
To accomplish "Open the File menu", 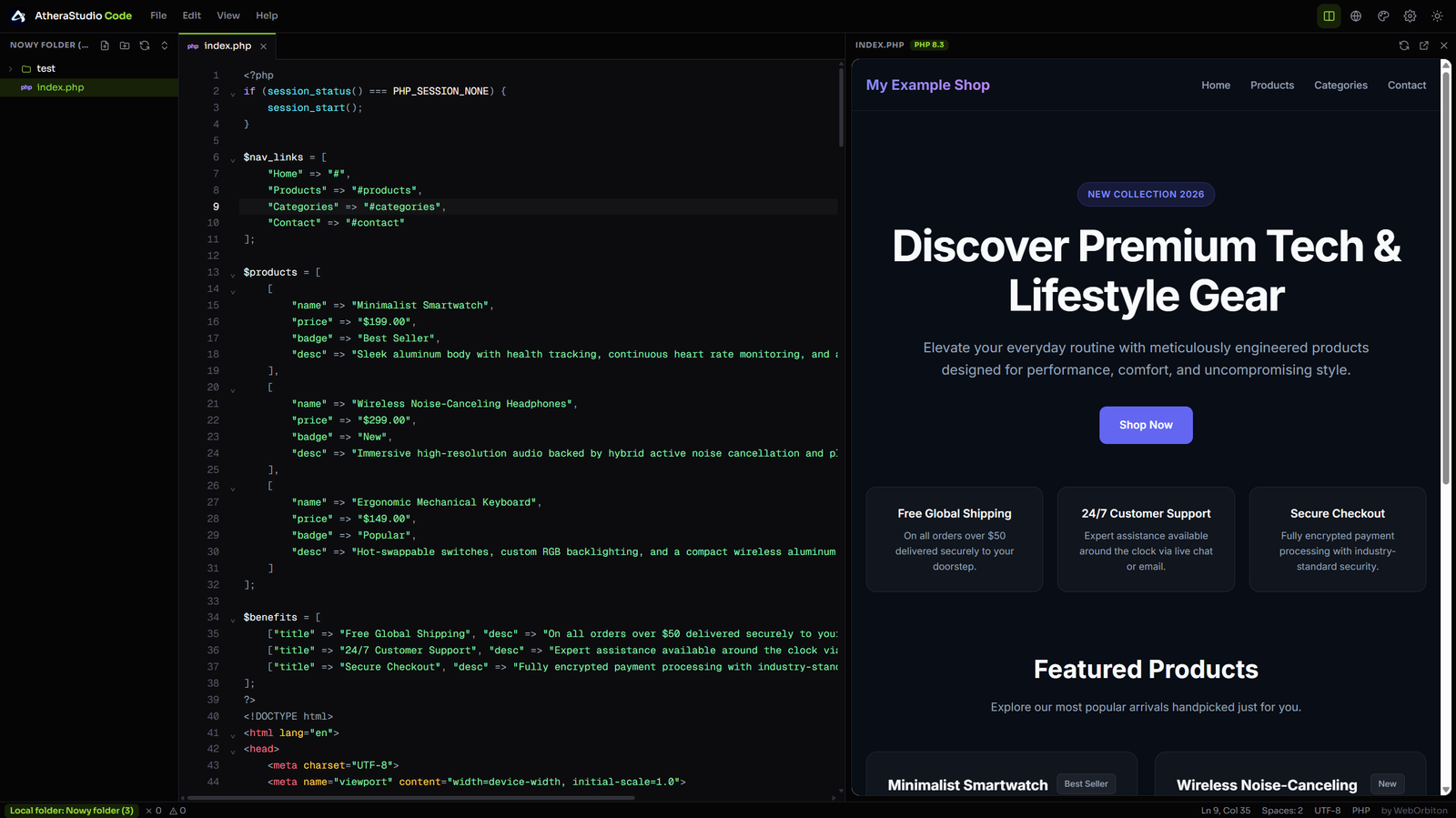I will 158,15.
